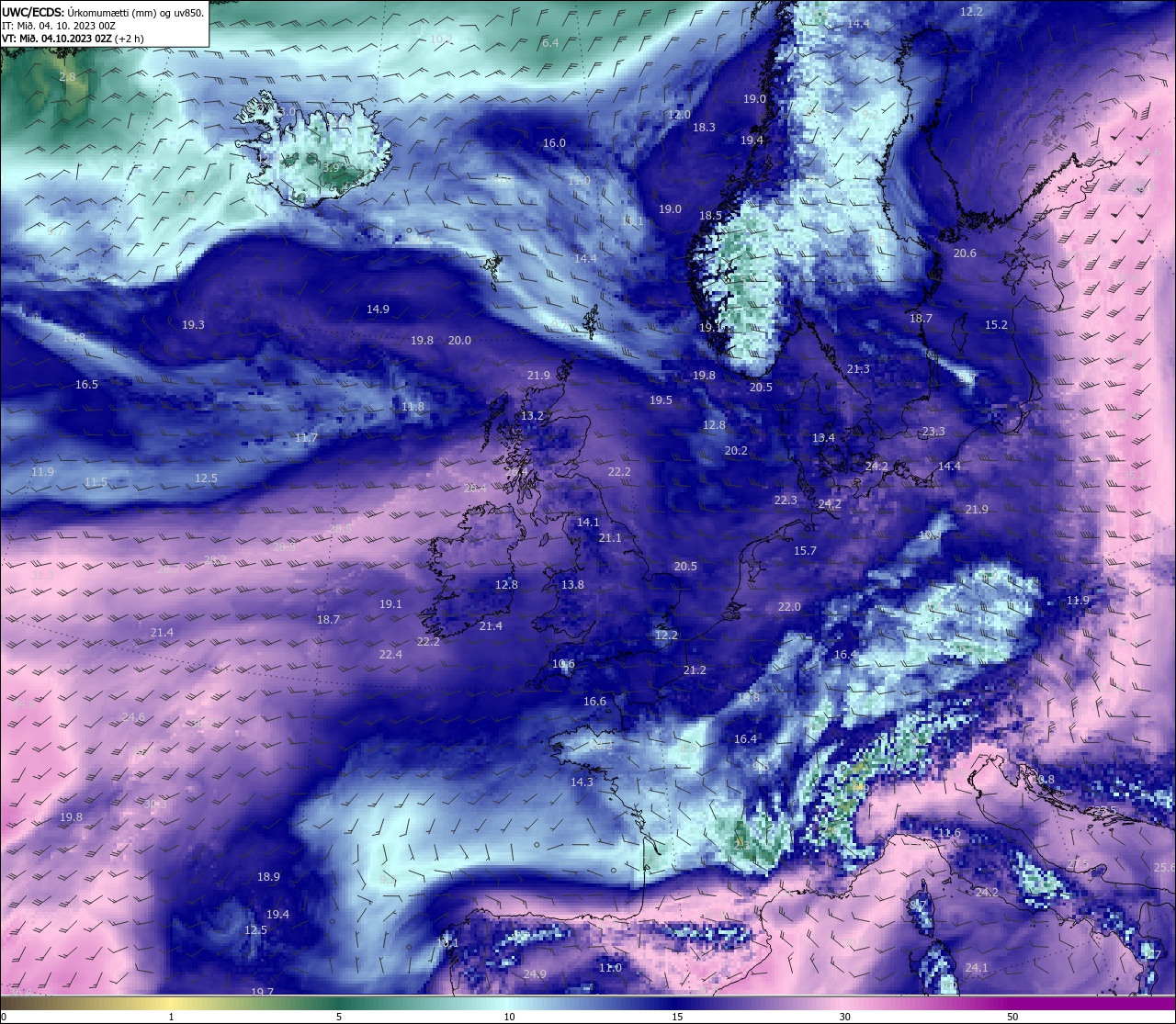Click the map value '20.6'

[965, 253]
